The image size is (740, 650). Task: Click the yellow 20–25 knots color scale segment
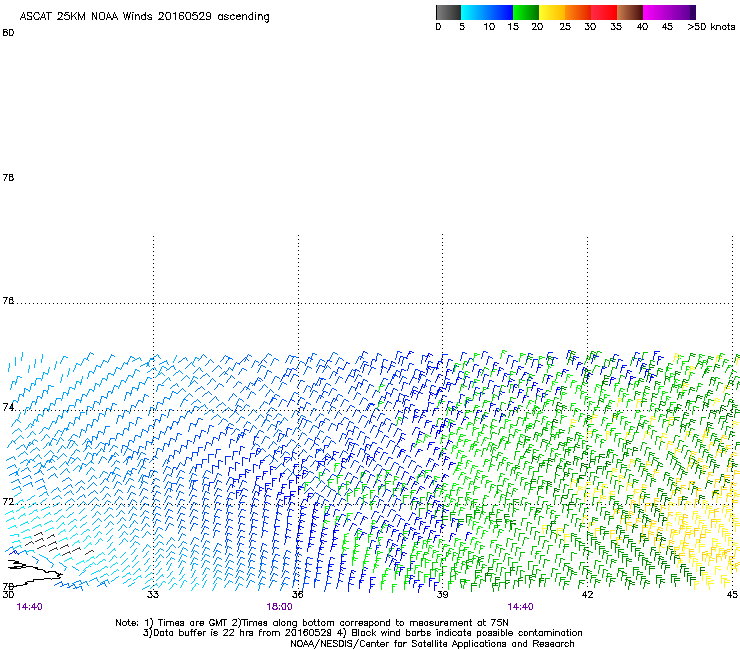(552, 12)
